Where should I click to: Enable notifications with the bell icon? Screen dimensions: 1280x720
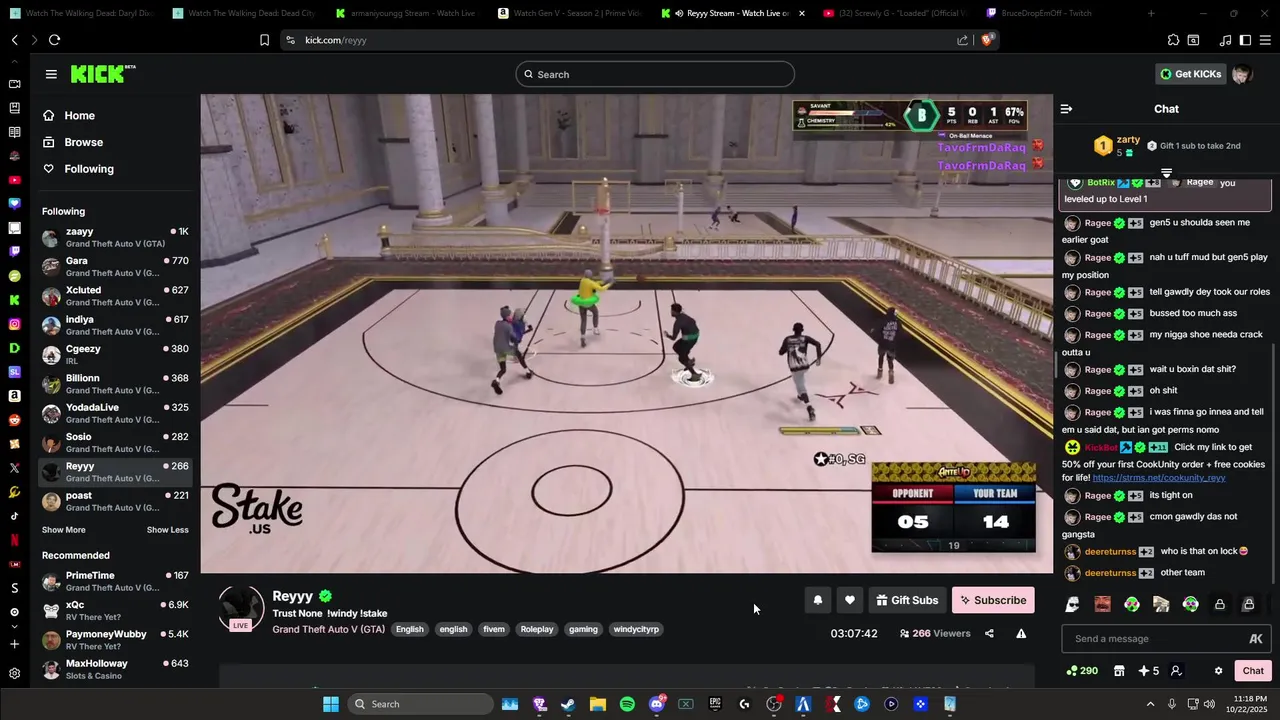click(x=818, y=600)
